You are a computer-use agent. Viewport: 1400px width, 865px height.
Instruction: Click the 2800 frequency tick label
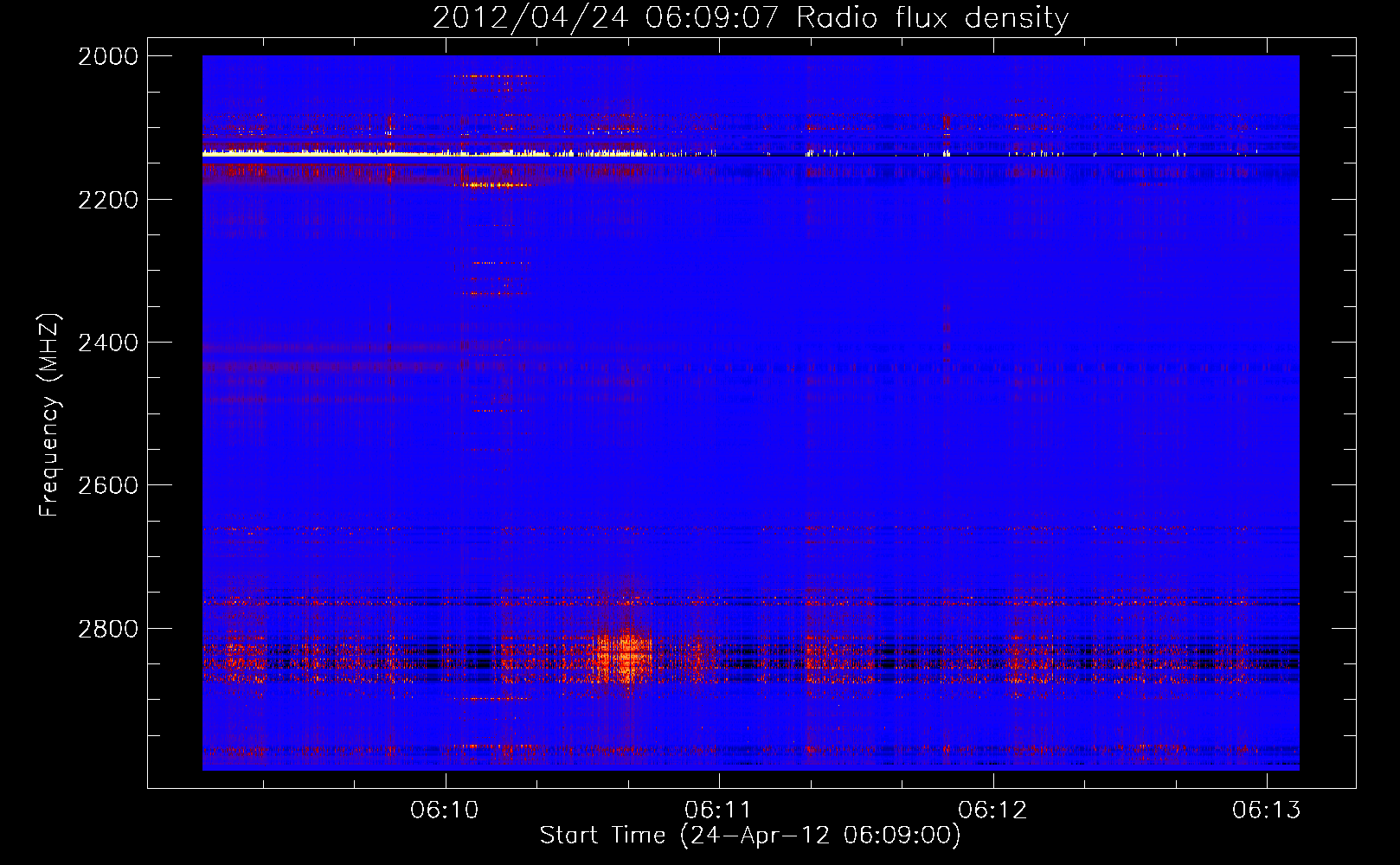[x=108, y=629]
